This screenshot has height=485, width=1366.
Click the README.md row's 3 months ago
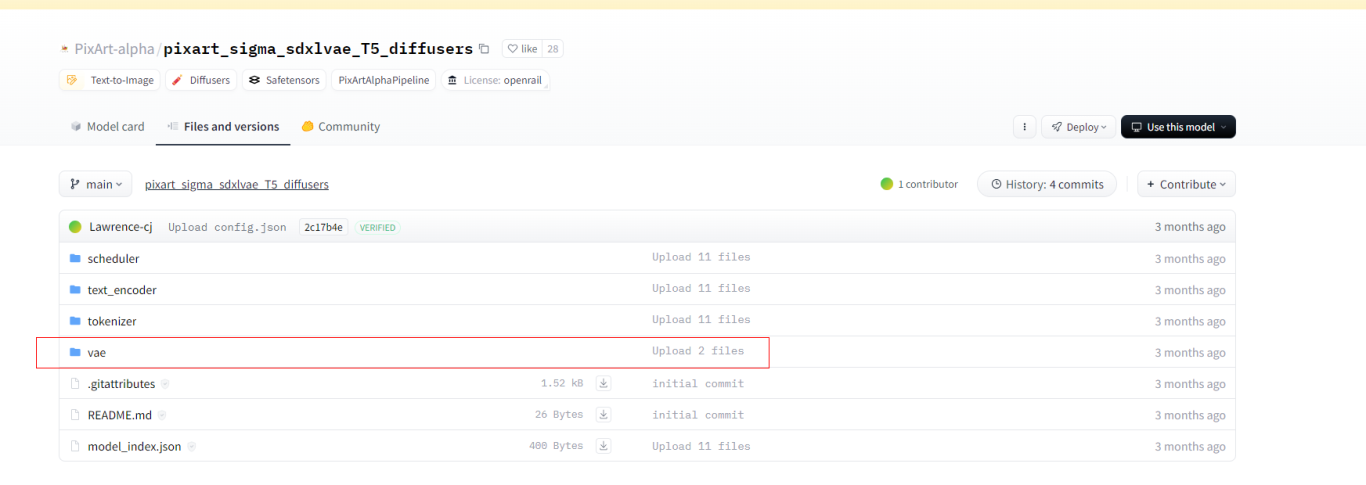point(1190,415)
